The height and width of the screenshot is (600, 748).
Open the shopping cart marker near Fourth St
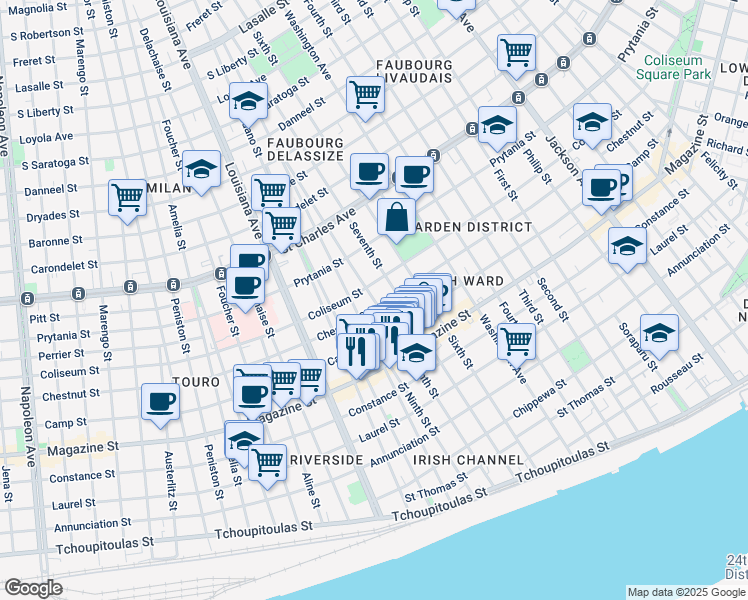tap(516, 342)
